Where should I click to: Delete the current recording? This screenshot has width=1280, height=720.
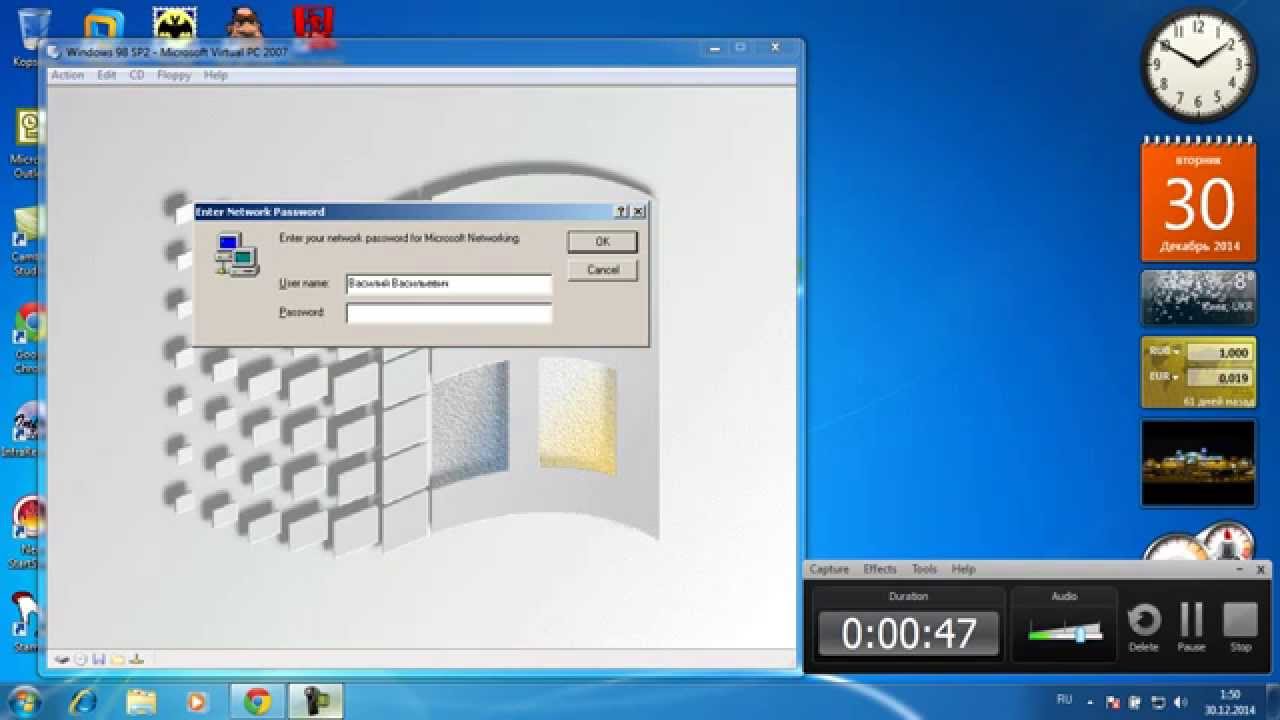[x=1144, y=627]
